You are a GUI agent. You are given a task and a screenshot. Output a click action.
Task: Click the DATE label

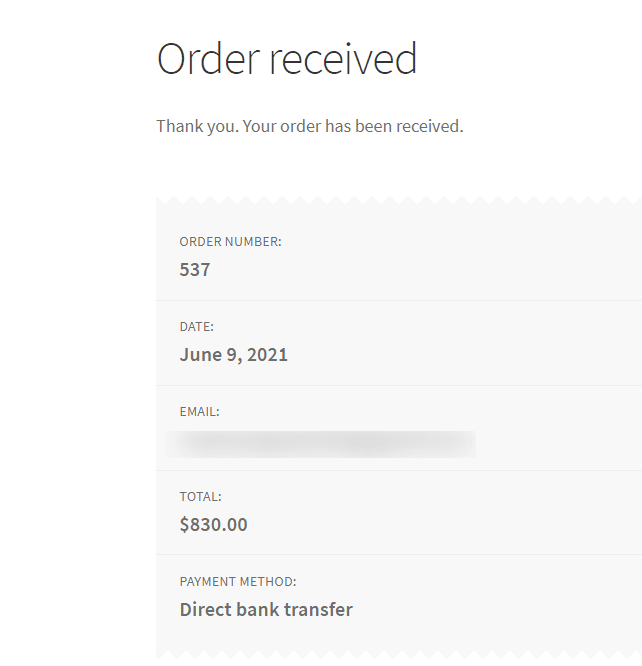(x=196, y=327)
